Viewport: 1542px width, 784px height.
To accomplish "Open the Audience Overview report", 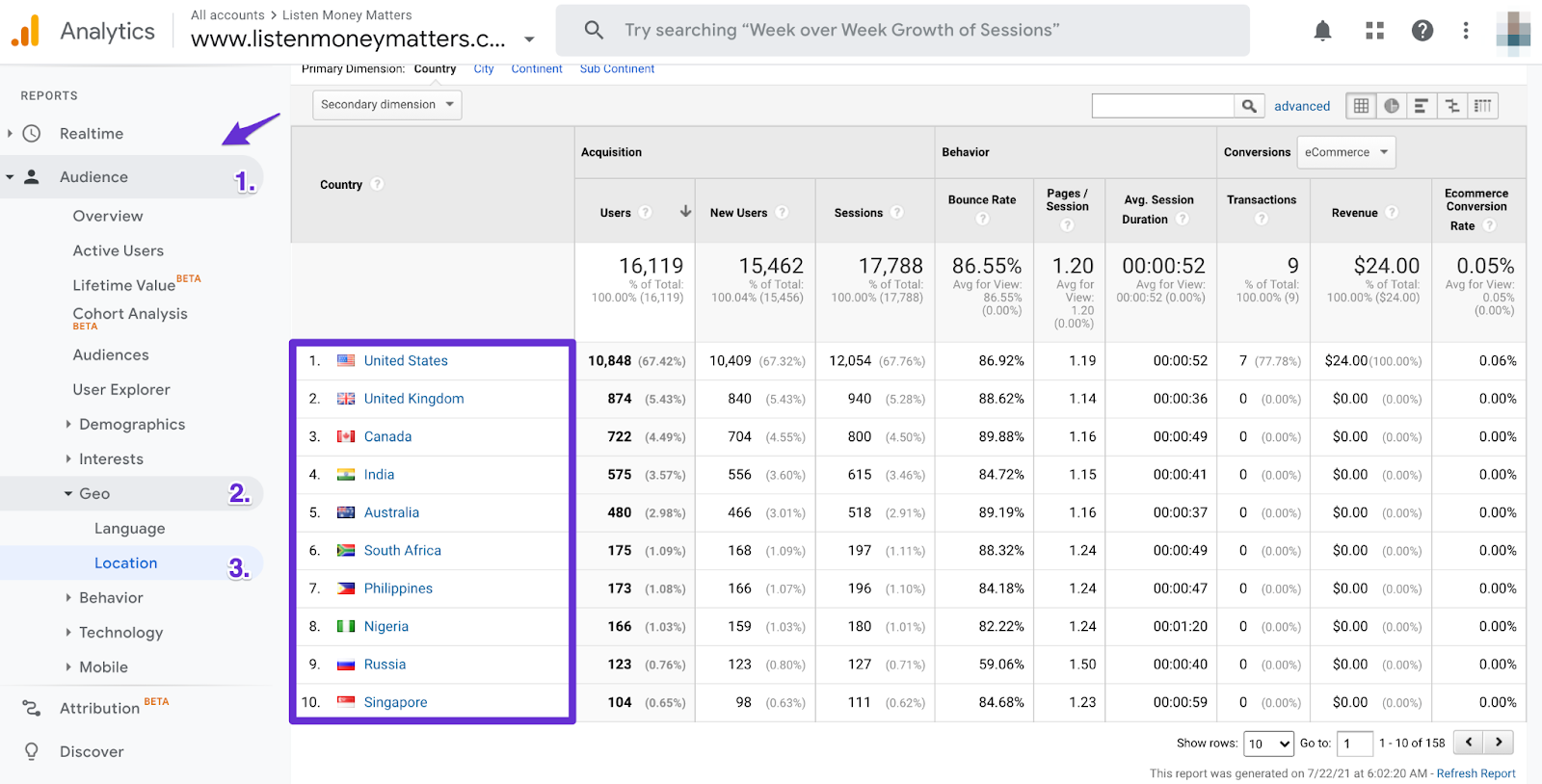I will pos(108,216).
